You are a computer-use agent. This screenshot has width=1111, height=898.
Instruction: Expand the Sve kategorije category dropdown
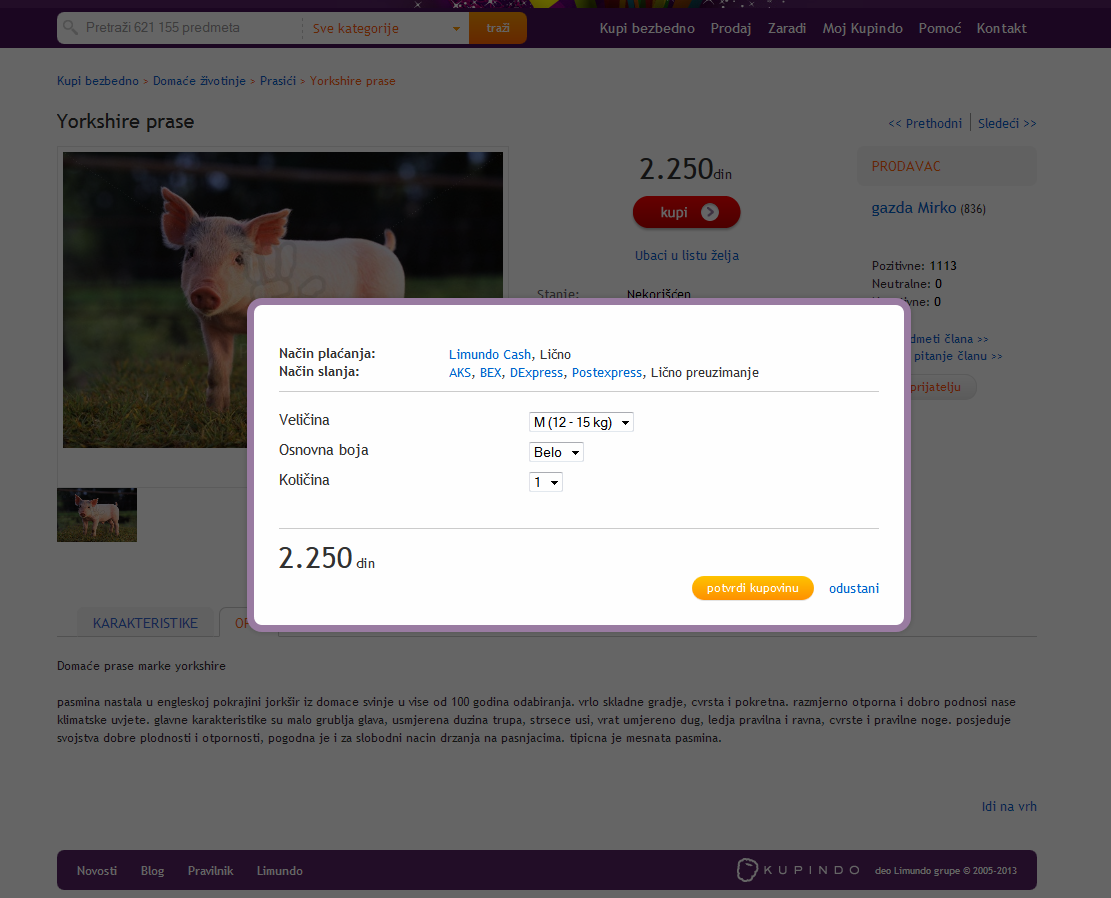(386, 29)
